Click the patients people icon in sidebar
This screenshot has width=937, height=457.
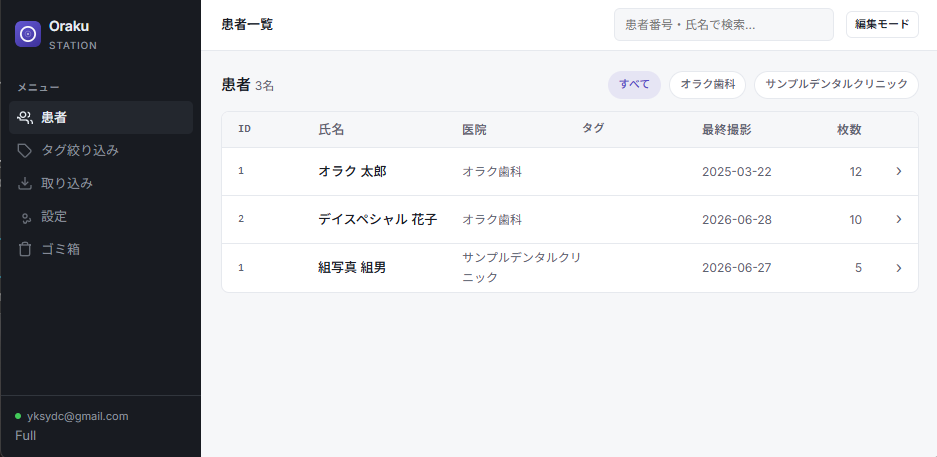(x=25, y=118)
